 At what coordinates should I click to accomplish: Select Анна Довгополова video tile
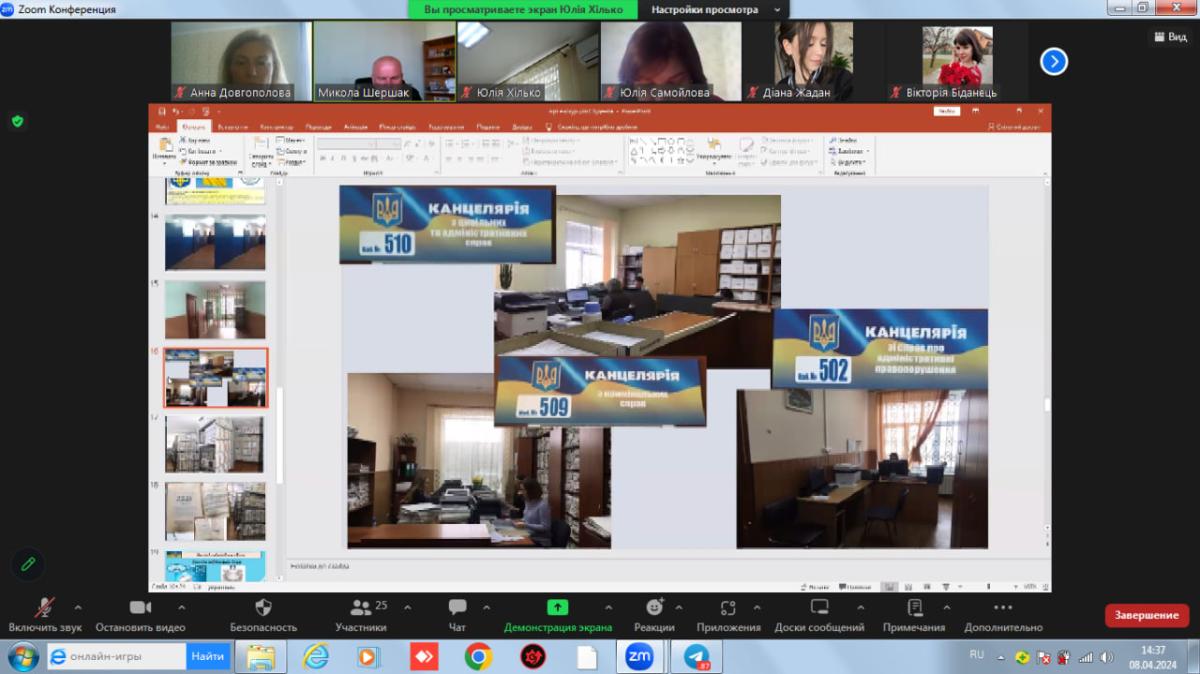coord(241,61)
